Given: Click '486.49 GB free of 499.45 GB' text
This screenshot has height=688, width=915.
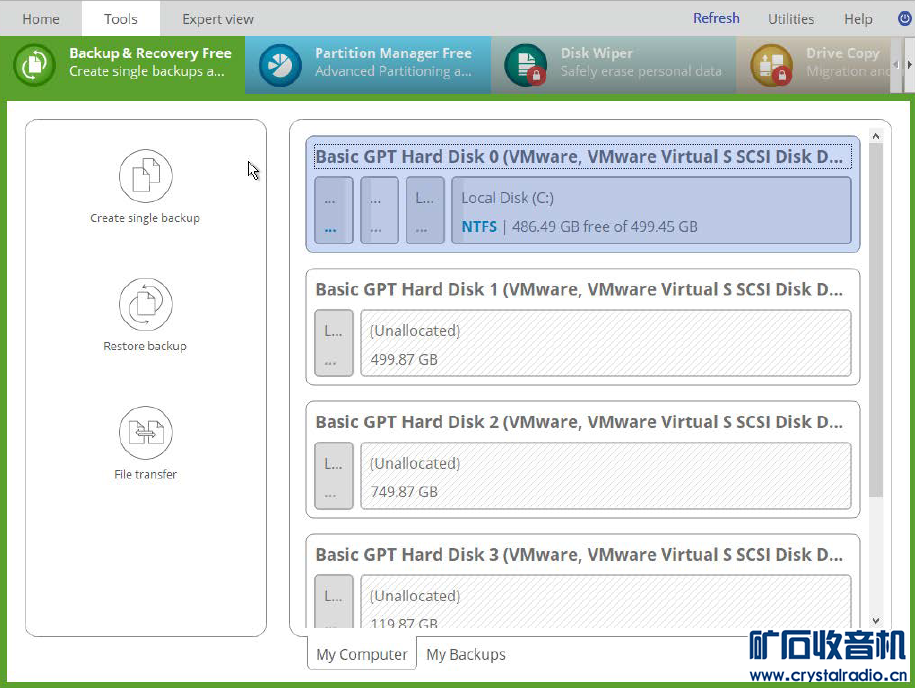Looking at the screenshot, I should [605, 226].
